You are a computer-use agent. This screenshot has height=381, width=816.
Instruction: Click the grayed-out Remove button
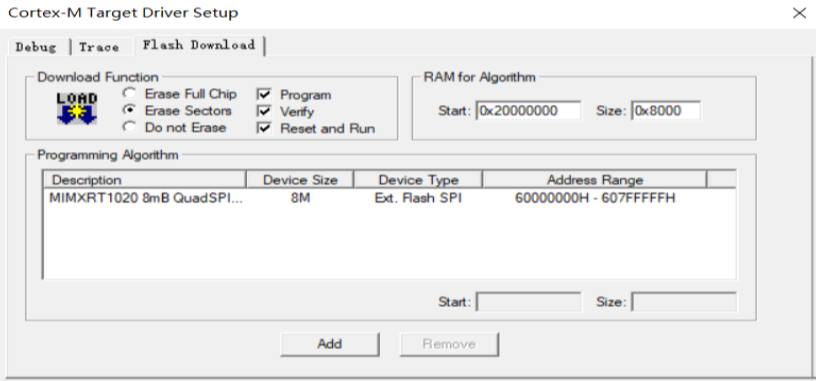[449, 344]
